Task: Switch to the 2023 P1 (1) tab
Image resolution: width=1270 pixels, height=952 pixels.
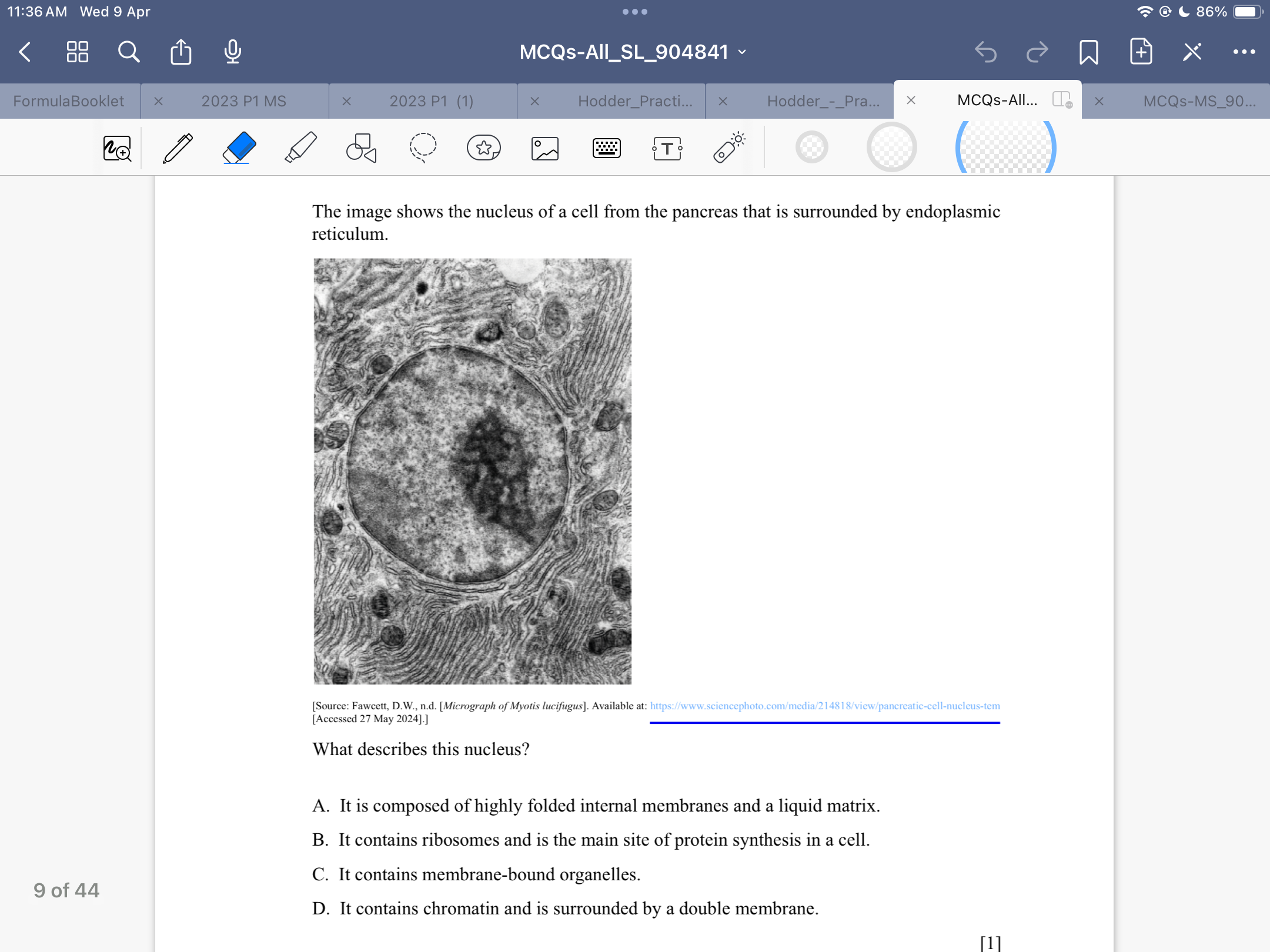Action: tap(431, 101)
